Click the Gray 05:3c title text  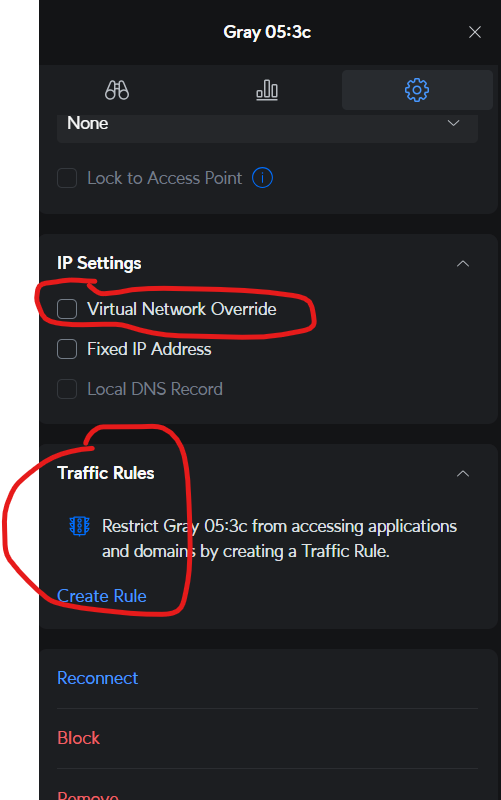pos(267,32)
